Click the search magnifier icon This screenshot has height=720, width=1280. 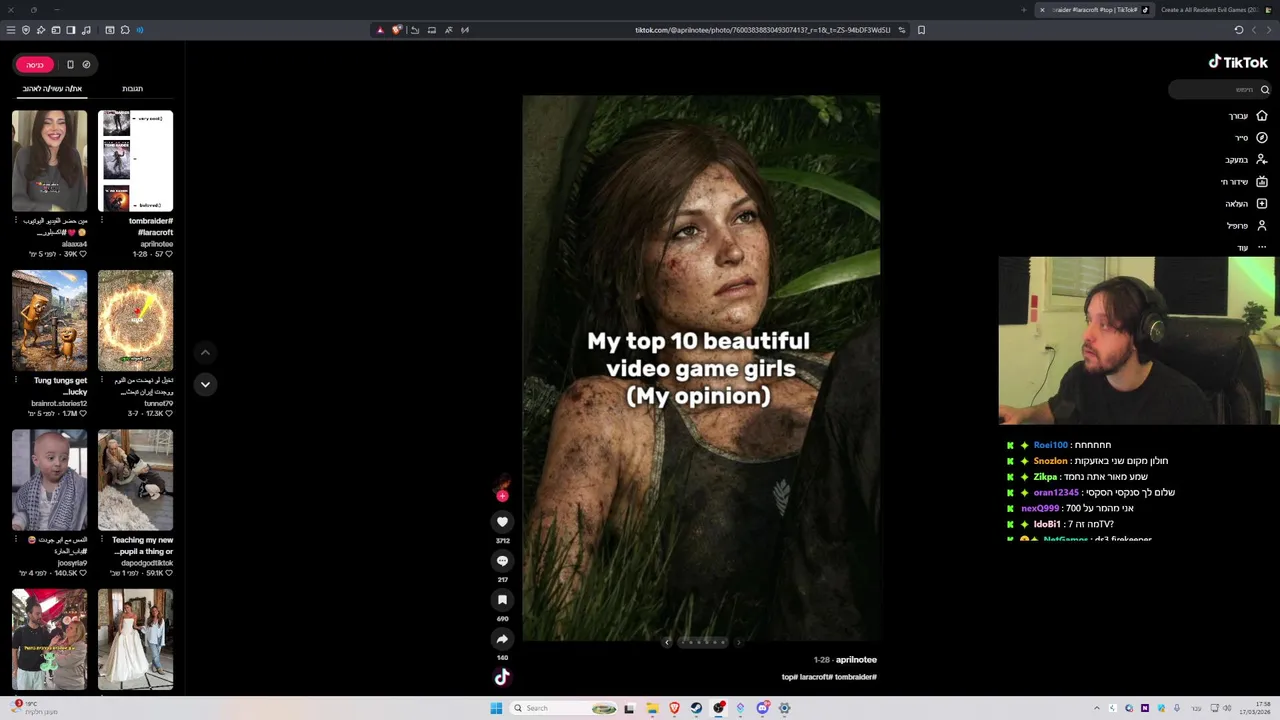pyautogui.click(x=1265, y=90)
